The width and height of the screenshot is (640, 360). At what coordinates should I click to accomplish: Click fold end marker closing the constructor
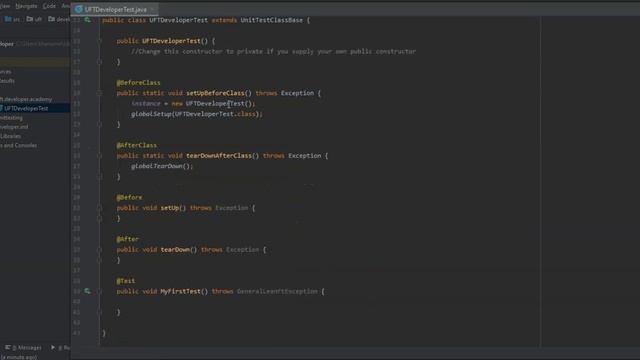tap(99, 62)
